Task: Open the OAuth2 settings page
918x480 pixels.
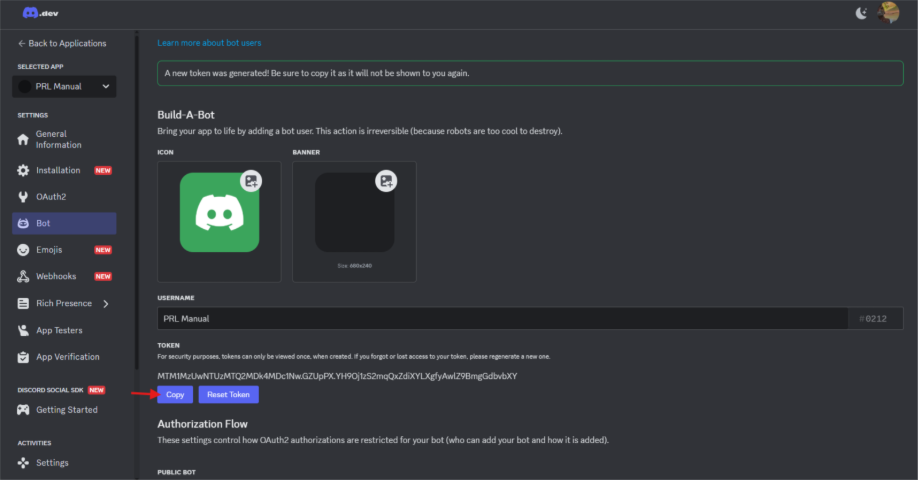Action: 51,197
